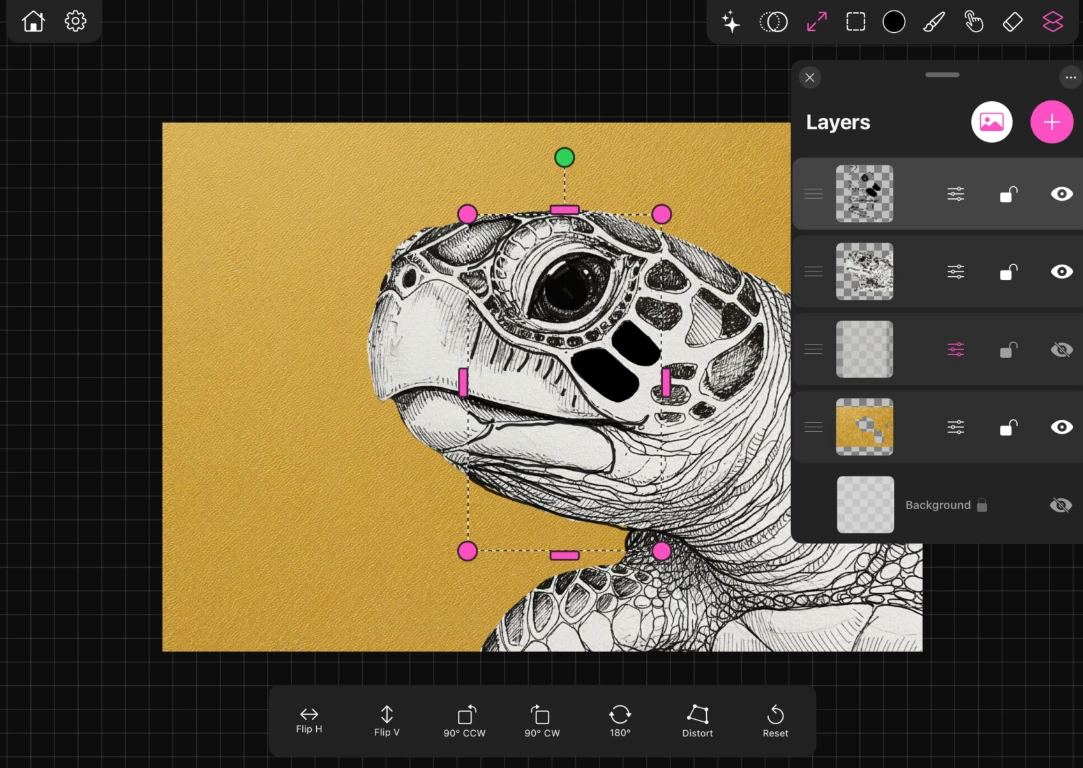
Task: Select the Background layer label
Action: point(938,505)
